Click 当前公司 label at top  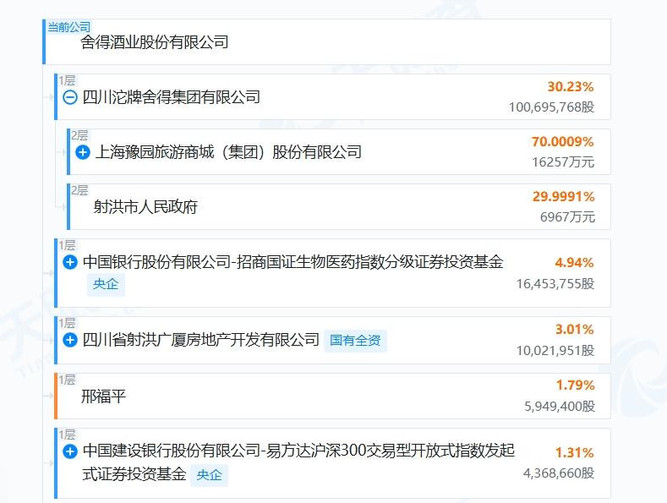69,27
